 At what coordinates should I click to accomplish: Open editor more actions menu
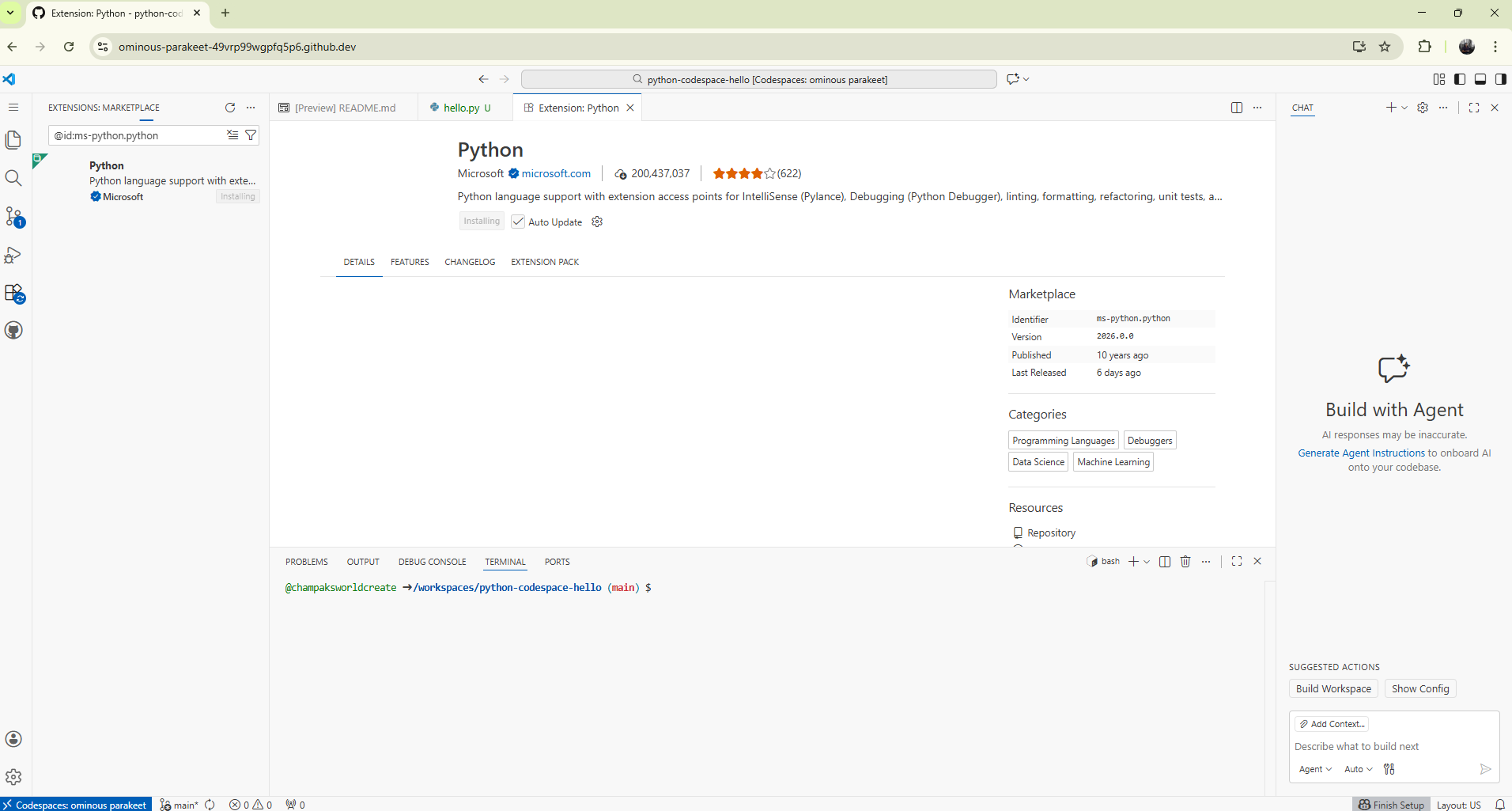pyautogui.click(x=1257, y=108)
